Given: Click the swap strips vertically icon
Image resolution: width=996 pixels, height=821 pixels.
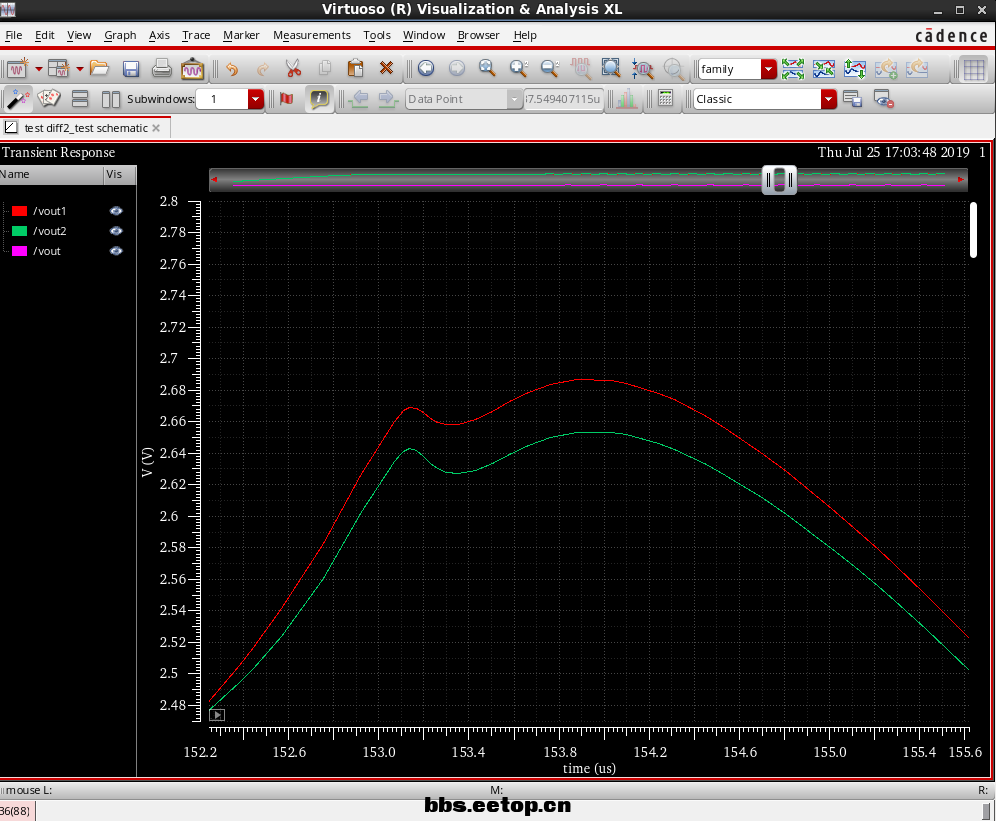Looking at the screenshot, I should 854,69.
